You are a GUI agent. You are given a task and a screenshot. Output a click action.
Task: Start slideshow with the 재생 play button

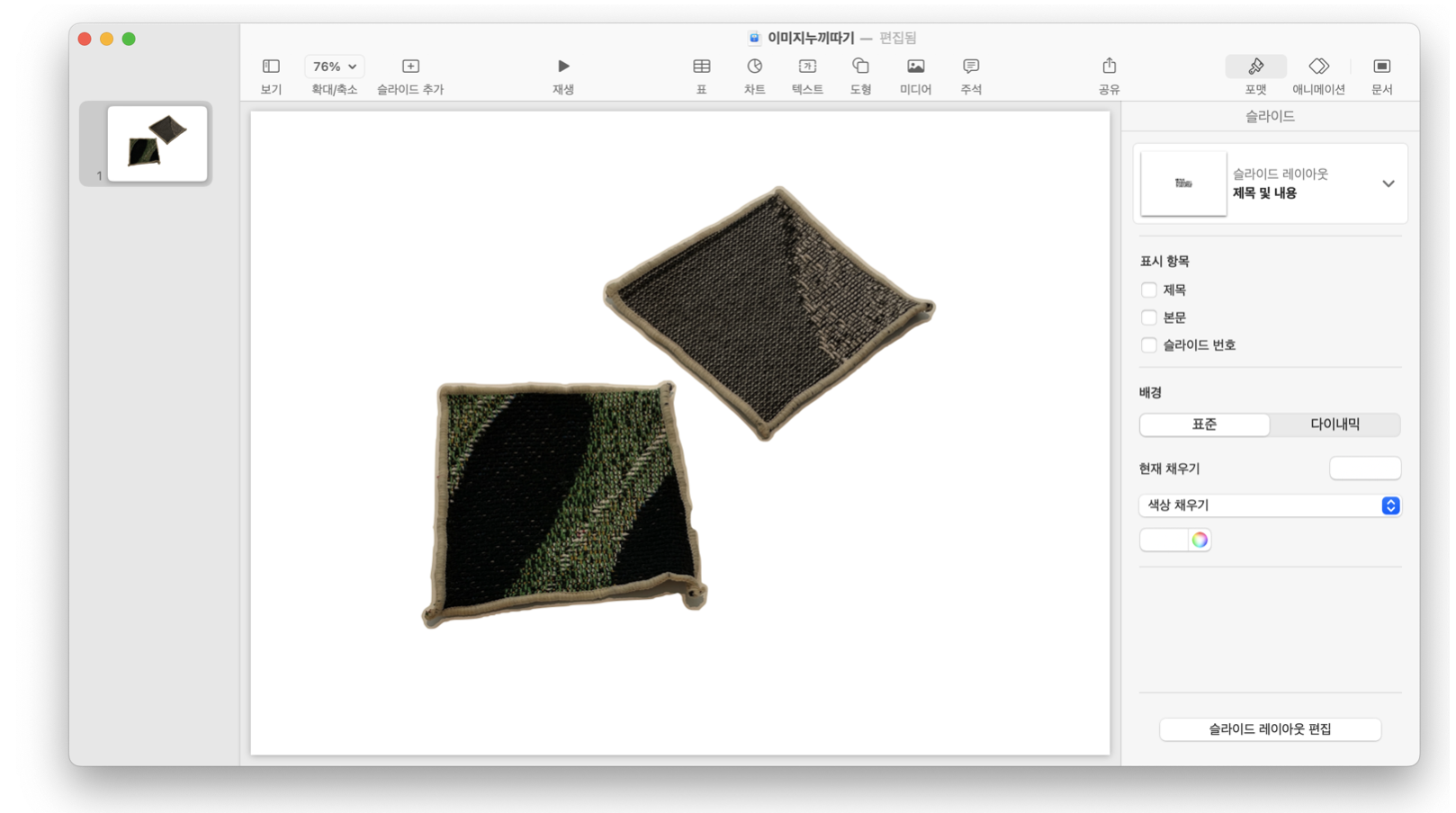pos(563,67)
